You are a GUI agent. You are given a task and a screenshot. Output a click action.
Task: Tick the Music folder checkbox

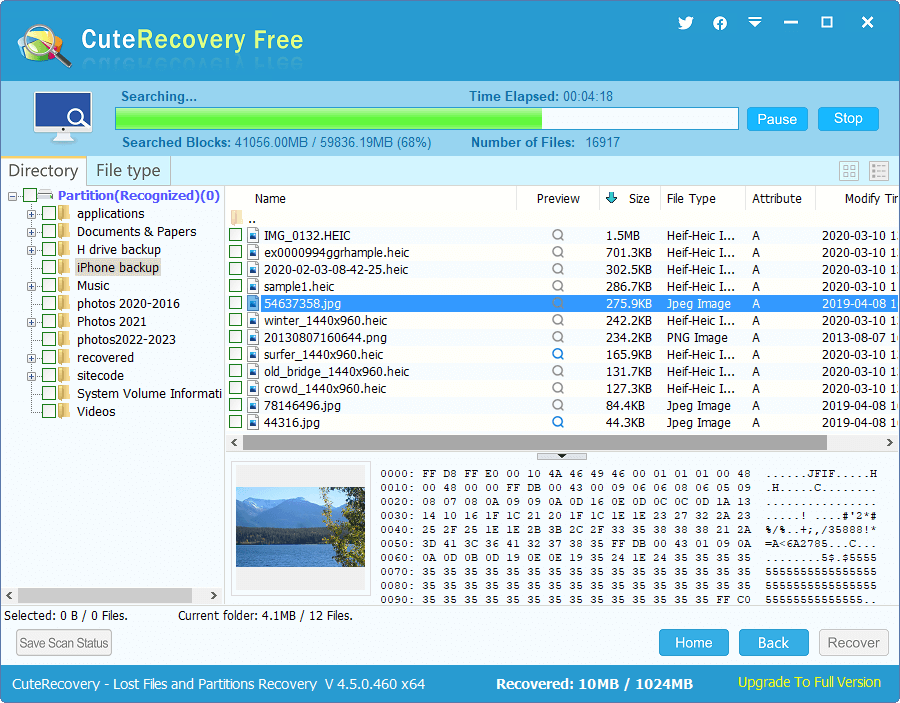coord(49,286)
